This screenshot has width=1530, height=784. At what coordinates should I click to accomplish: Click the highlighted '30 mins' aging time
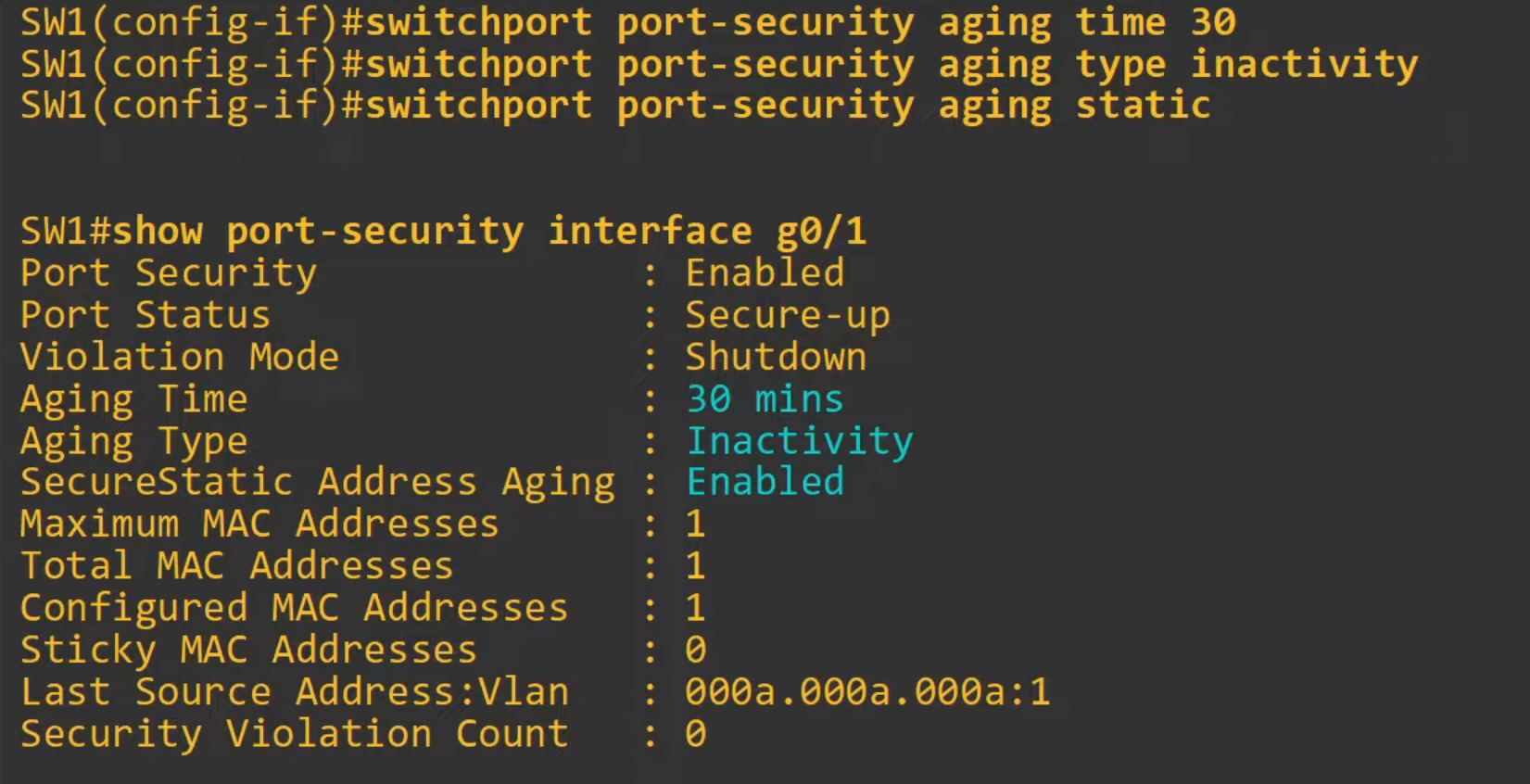pos(765,399)
